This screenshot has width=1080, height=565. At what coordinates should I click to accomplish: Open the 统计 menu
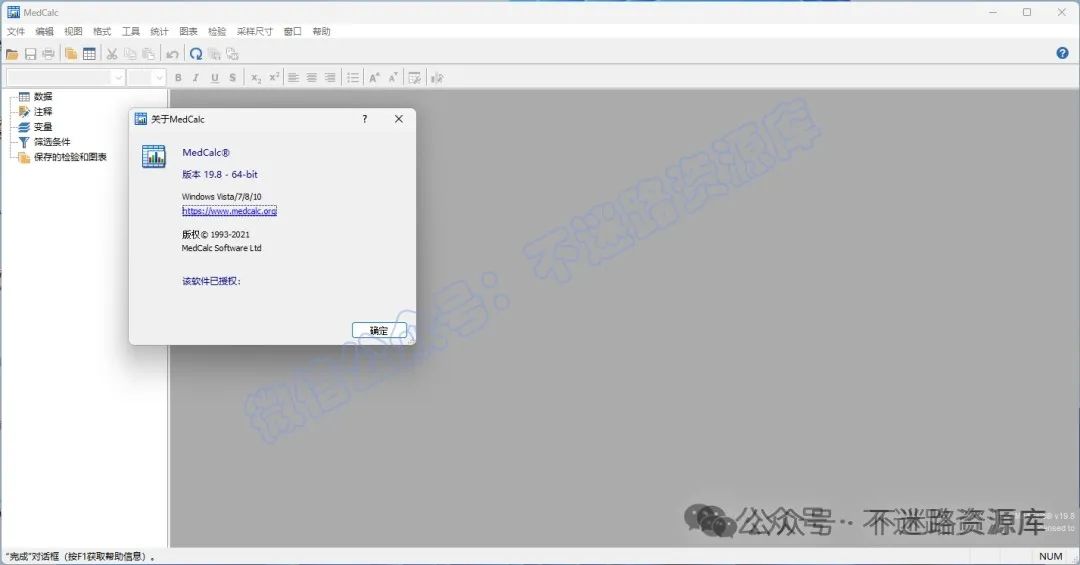159,32
